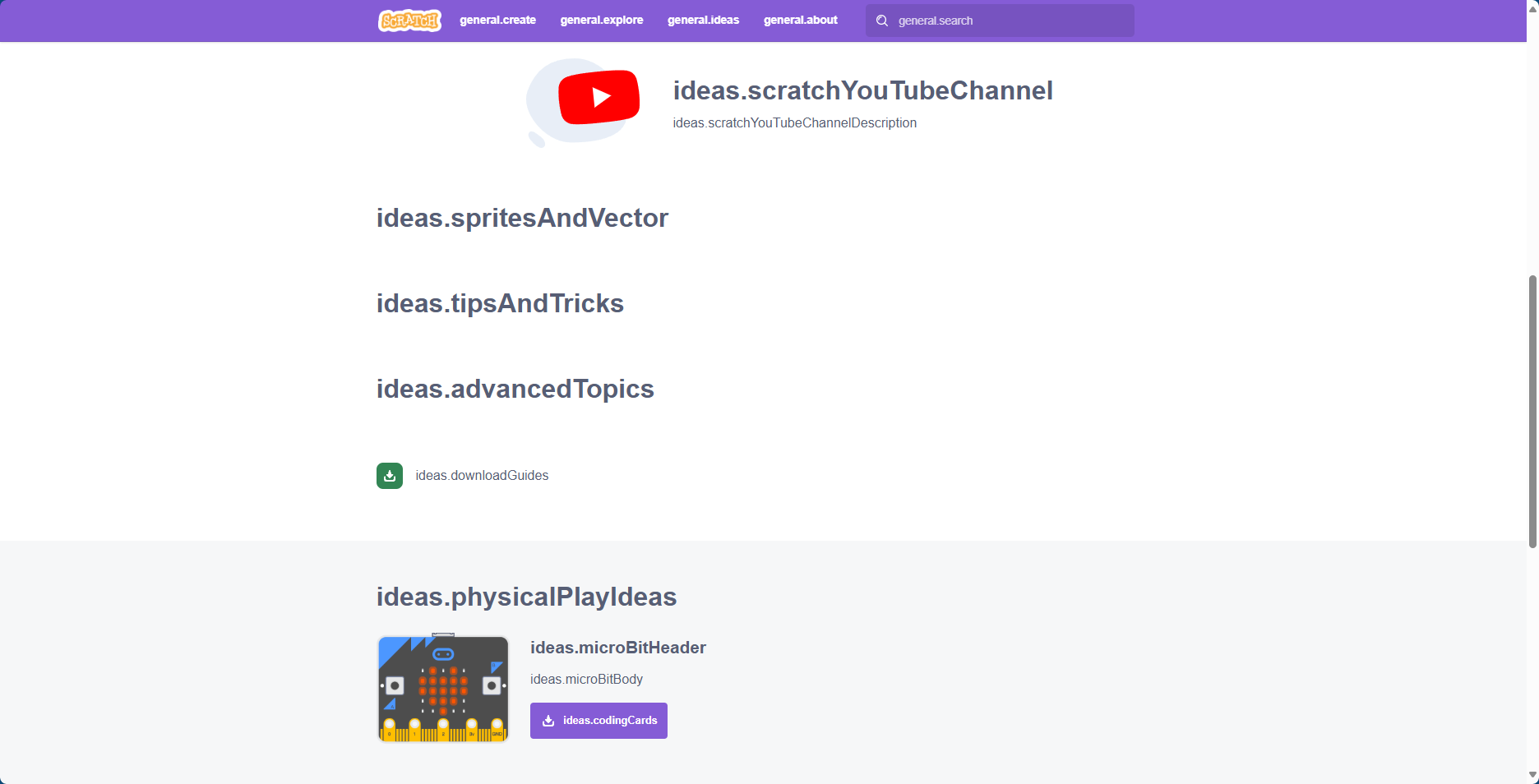Click the green download guides icon
This screenshot has height=784, width=1539.
(390, 476)
